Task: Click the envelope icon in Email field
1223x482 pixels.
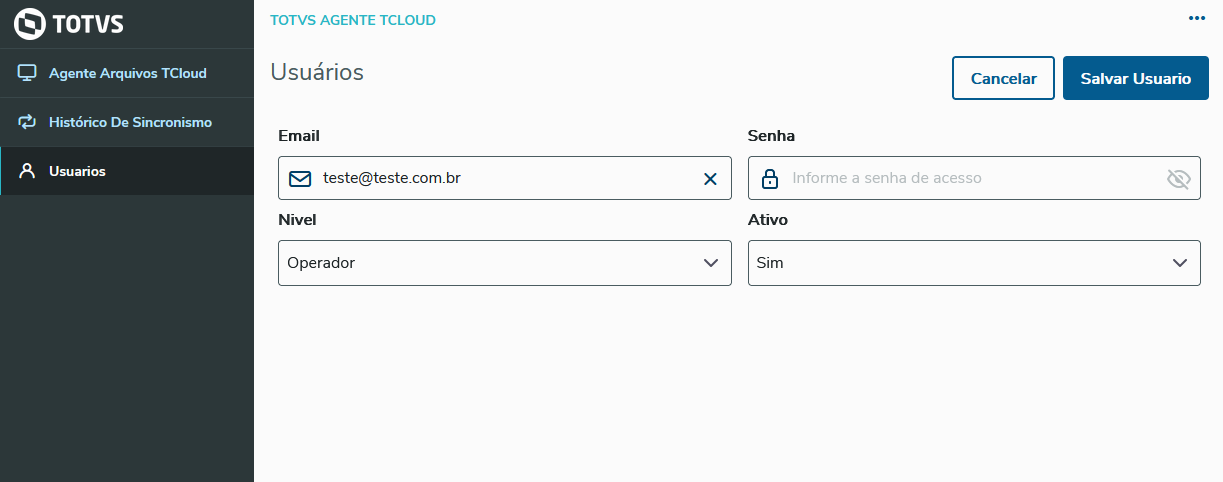Action: coord(300,179)
